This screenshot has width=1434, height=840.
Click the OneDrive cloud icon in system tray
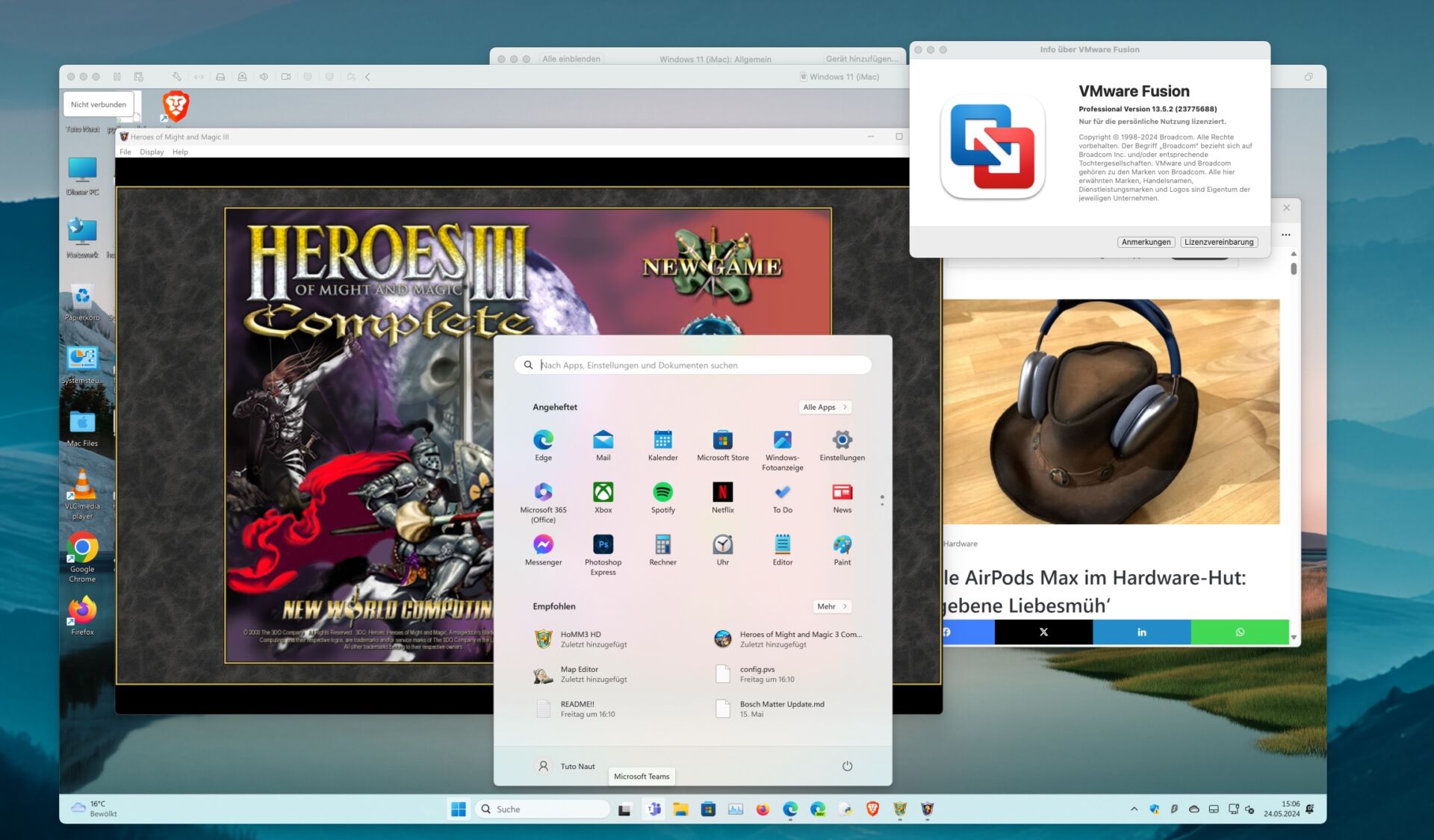pyautogui.click(x=1194, y=809)
